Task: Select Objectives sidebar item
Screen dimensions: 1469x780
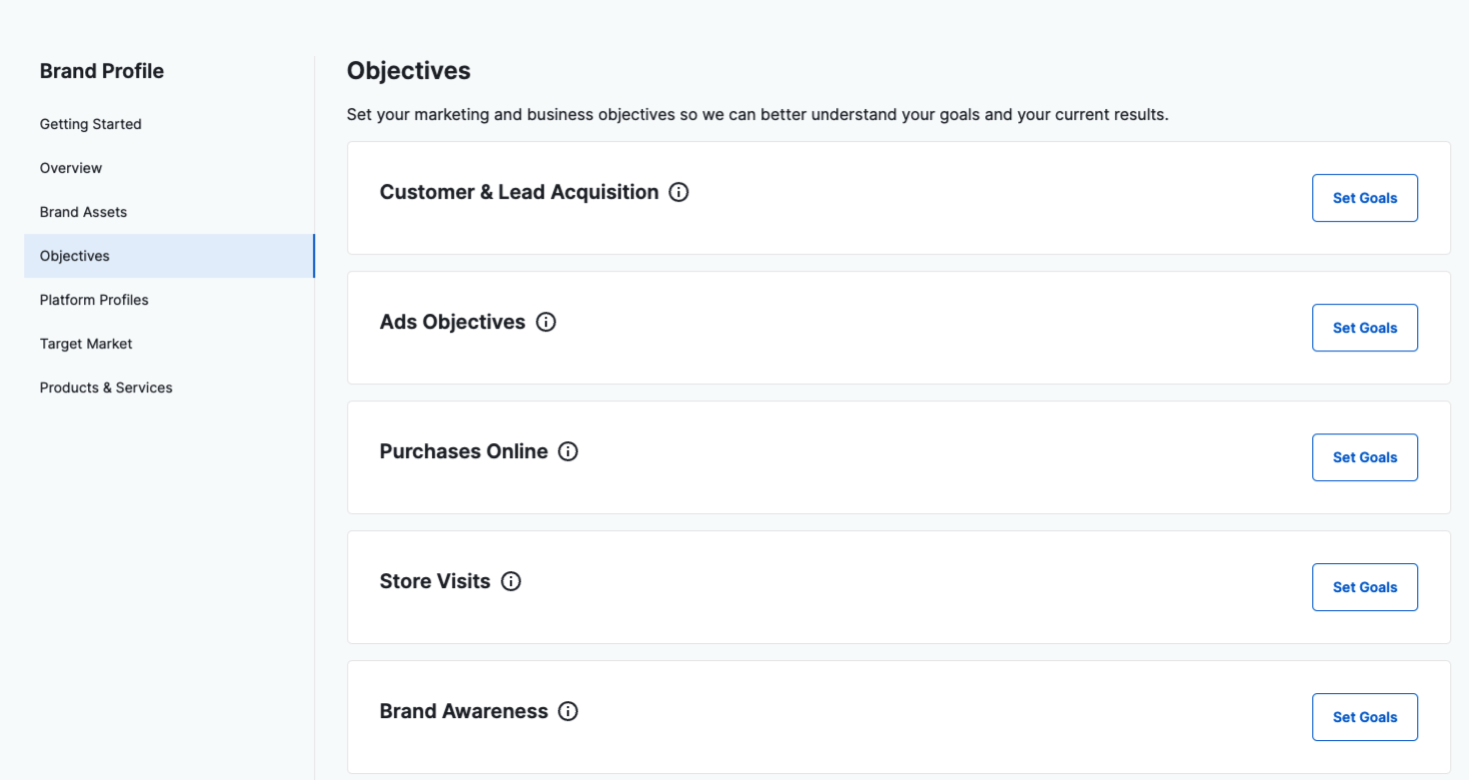Action: 75,256
